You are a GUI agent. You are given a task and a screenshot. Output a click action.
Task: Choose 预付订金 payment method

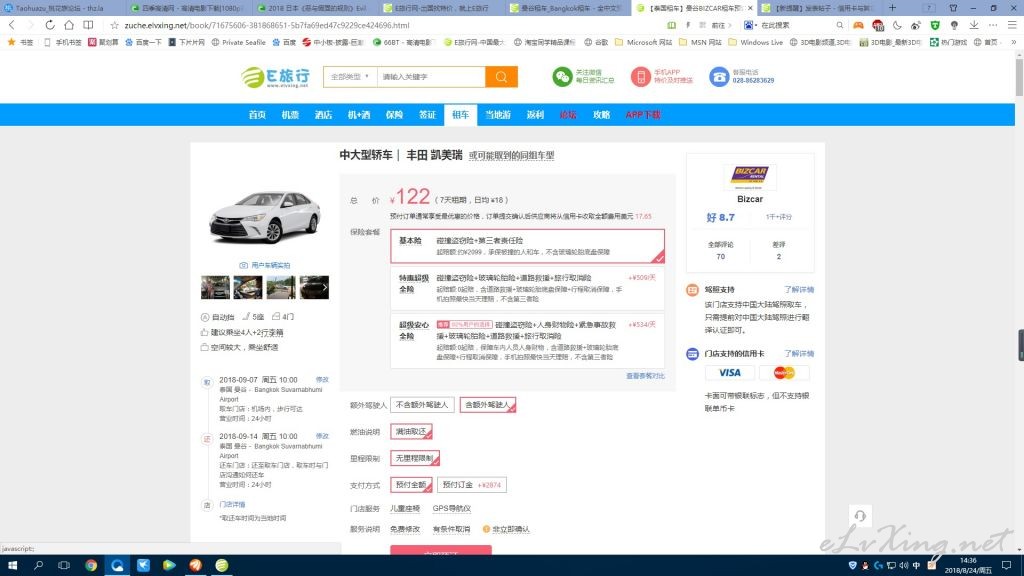472,485
